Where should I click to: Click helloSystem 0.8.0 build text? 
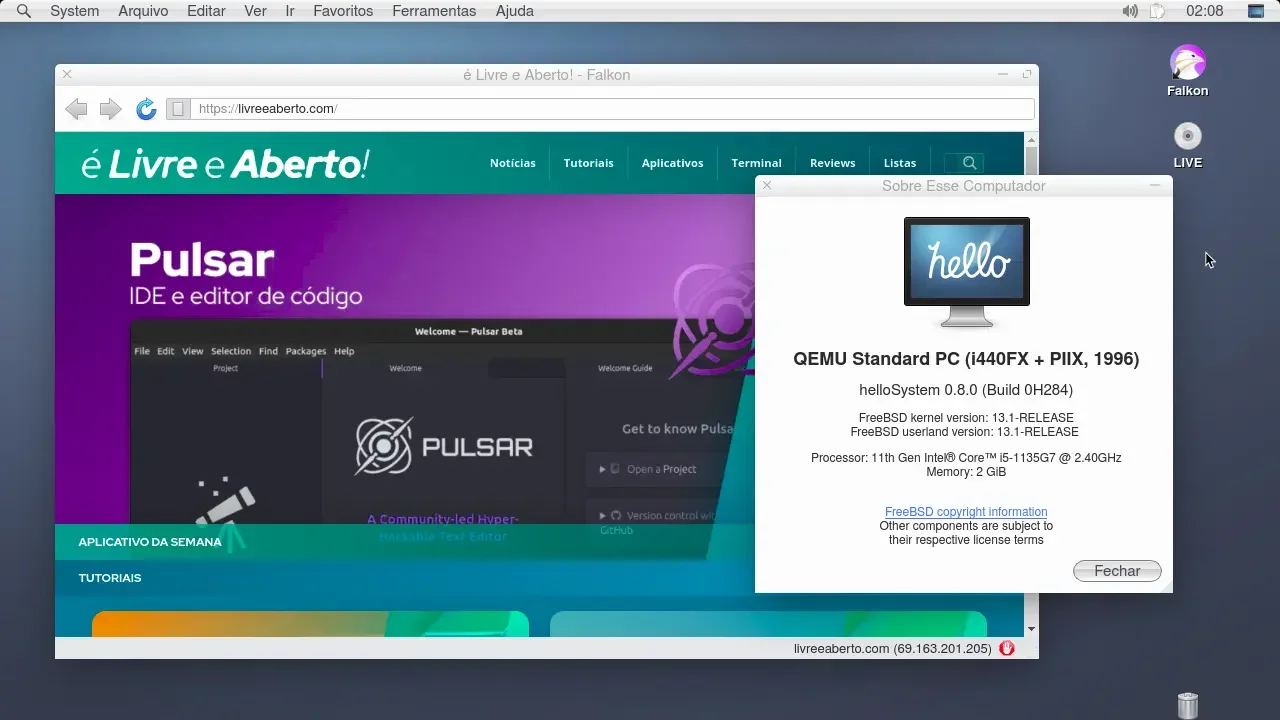pos(966,390)
